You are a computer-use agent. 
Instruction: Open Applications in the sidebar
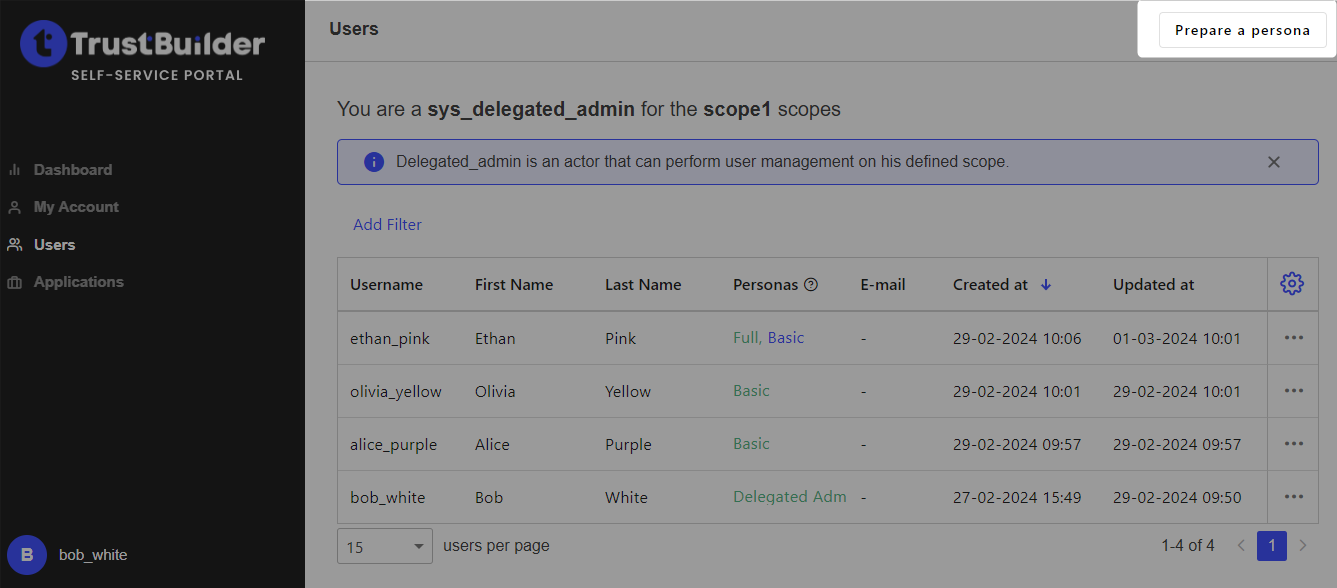78,282
